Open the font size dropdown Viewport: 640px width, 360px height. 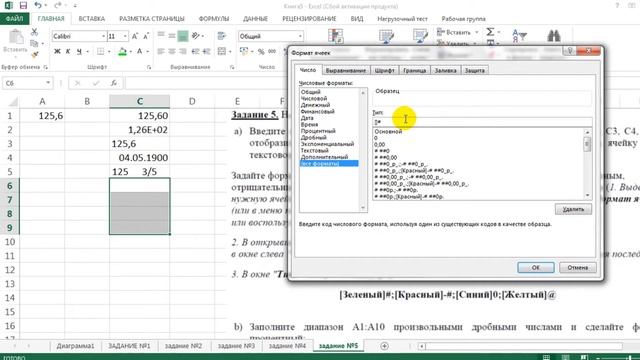click(125, 36)
